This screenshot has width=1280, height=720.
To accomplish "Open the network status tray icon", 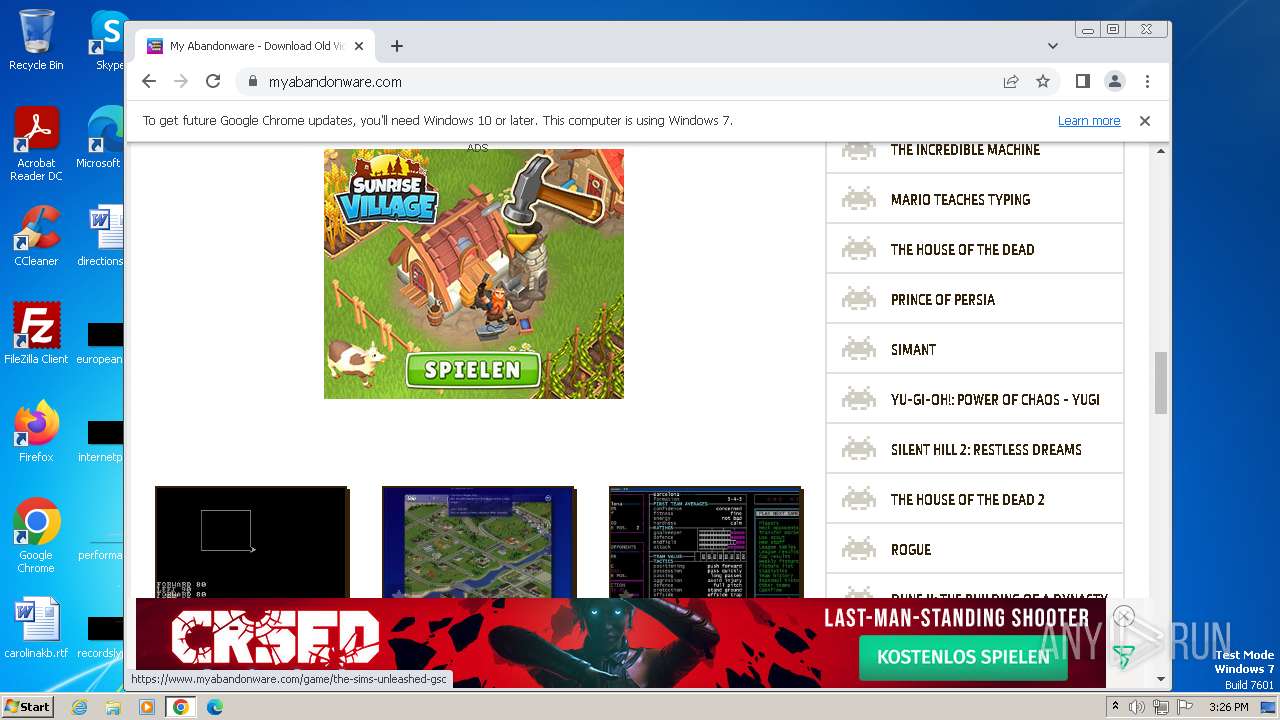I will (1160, 707).
